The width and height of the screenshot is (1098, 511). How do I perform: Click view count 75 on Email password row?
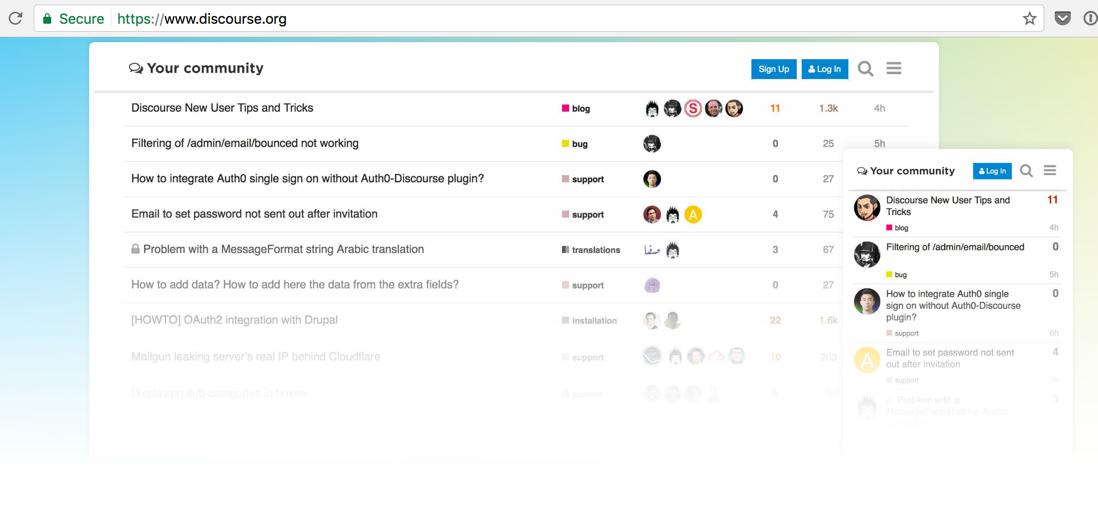(x=828, y=214)
